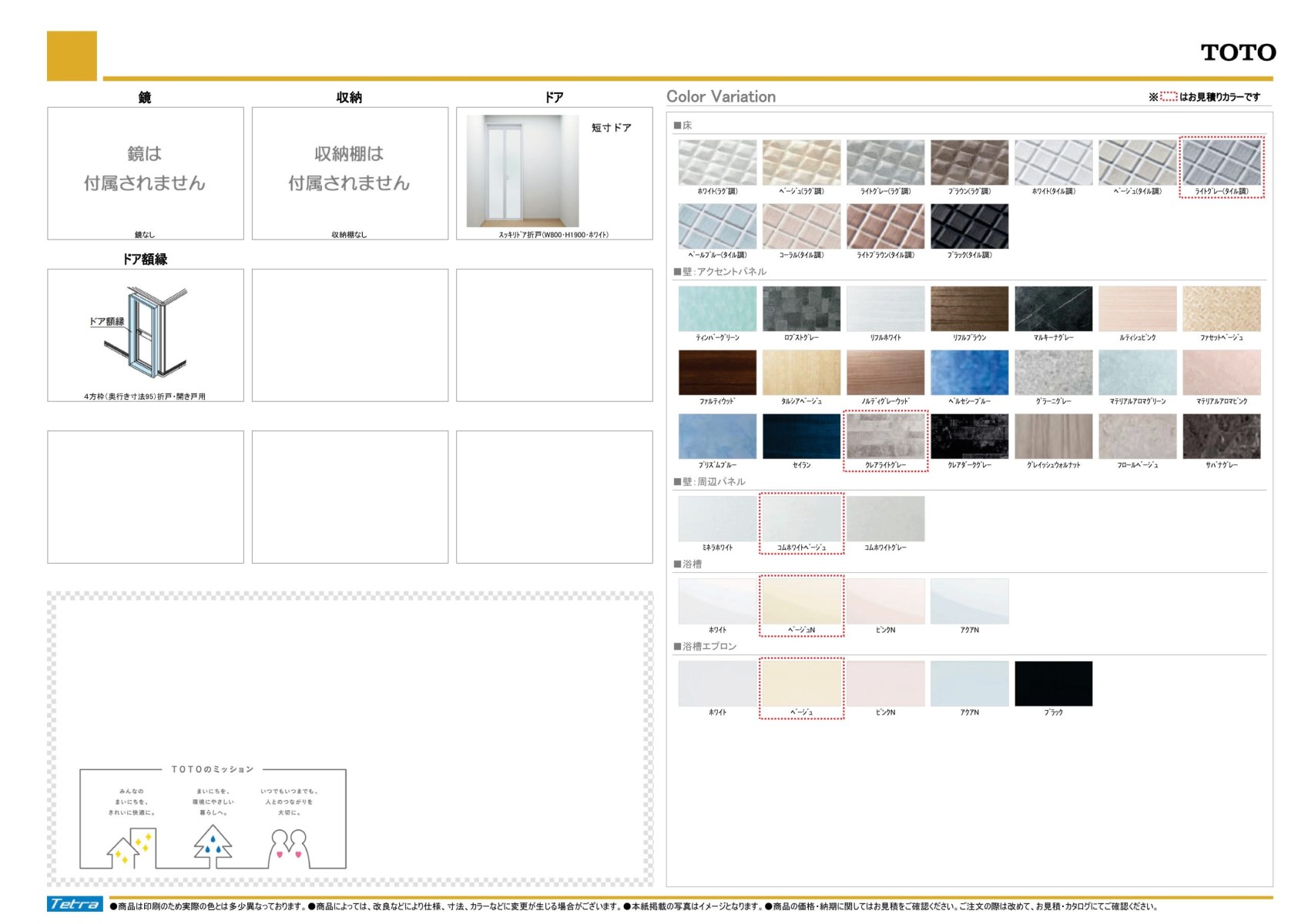This screenshot has height=924, width=1308.
Task: Click the gold square in the header
Action: coord(72,55)
